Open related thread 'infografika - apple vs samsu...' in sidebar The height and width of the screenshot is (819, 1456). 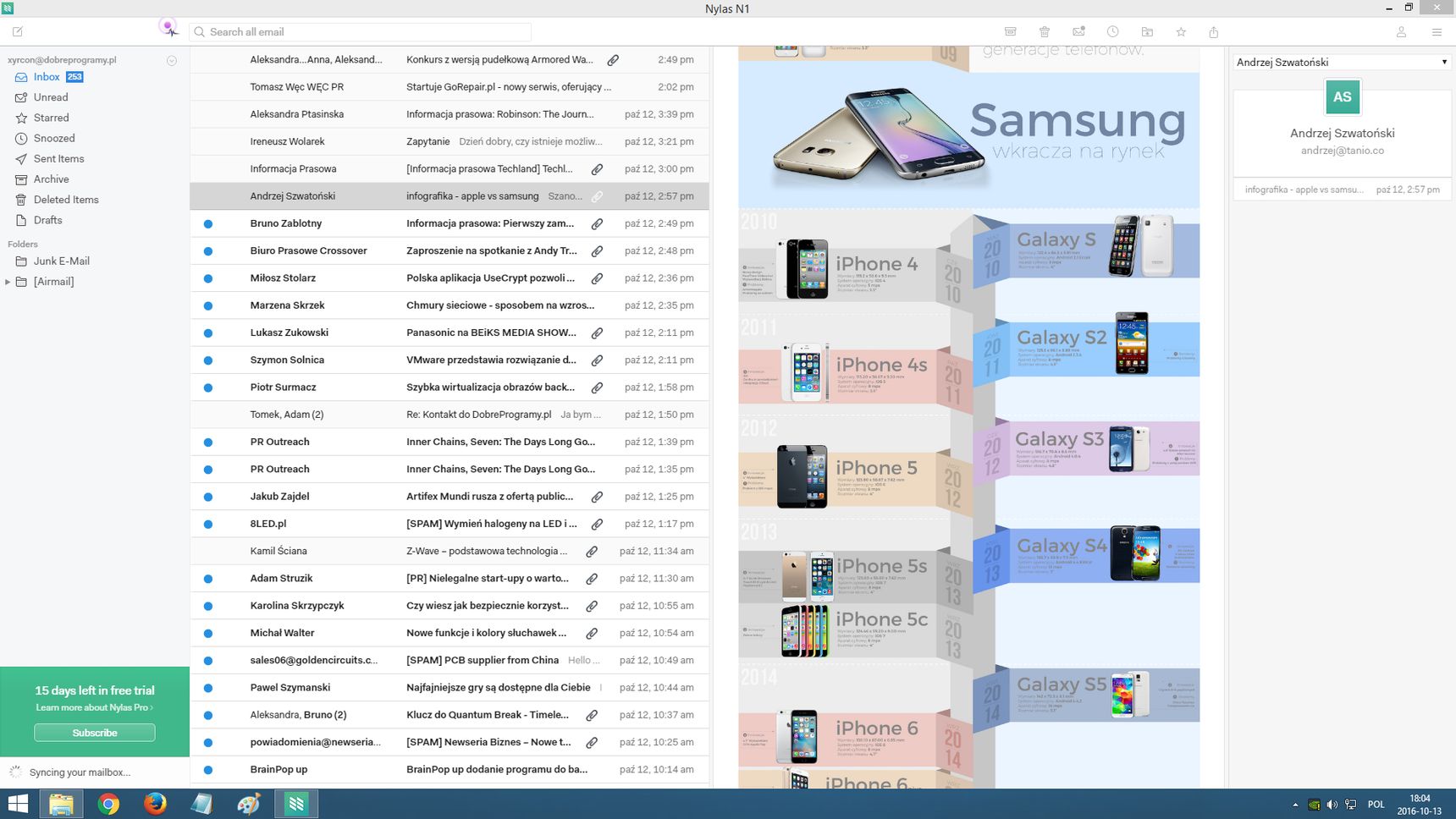pos(1342,190)
